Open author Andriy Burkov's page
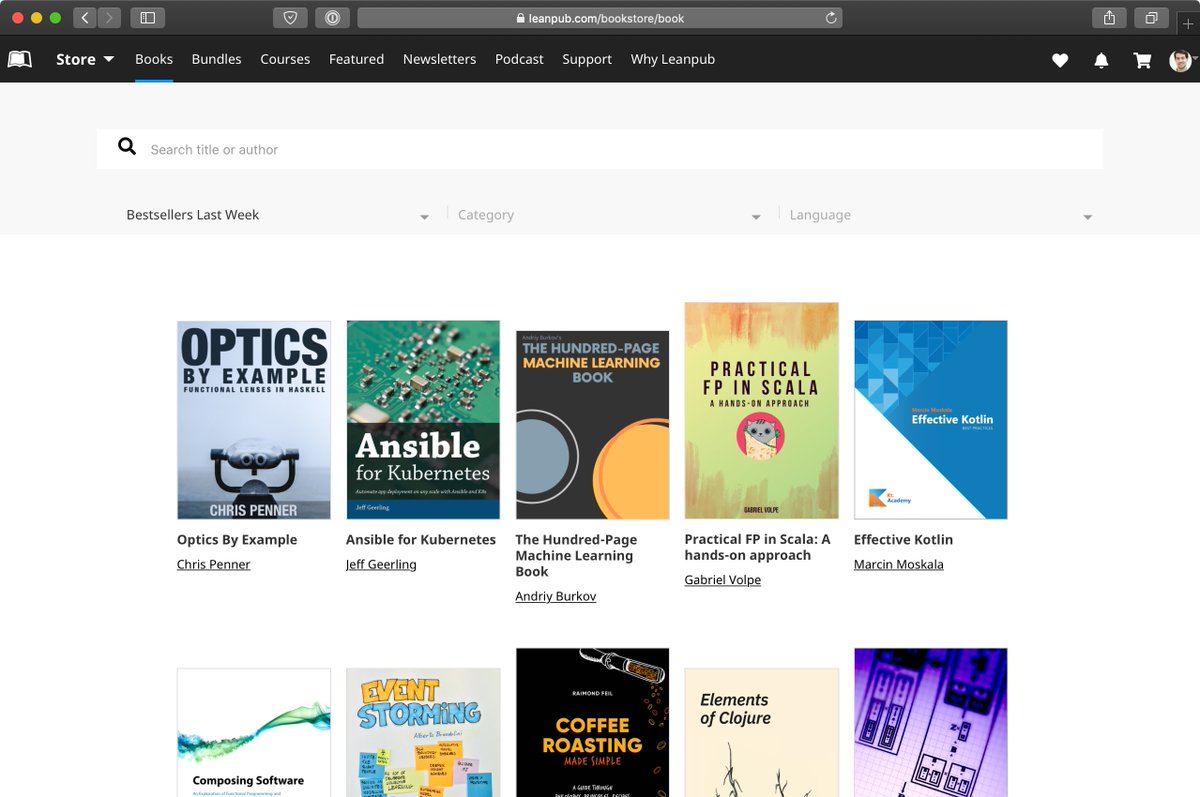This screenshot has width=1200, height=797. (x=555, y=596)
